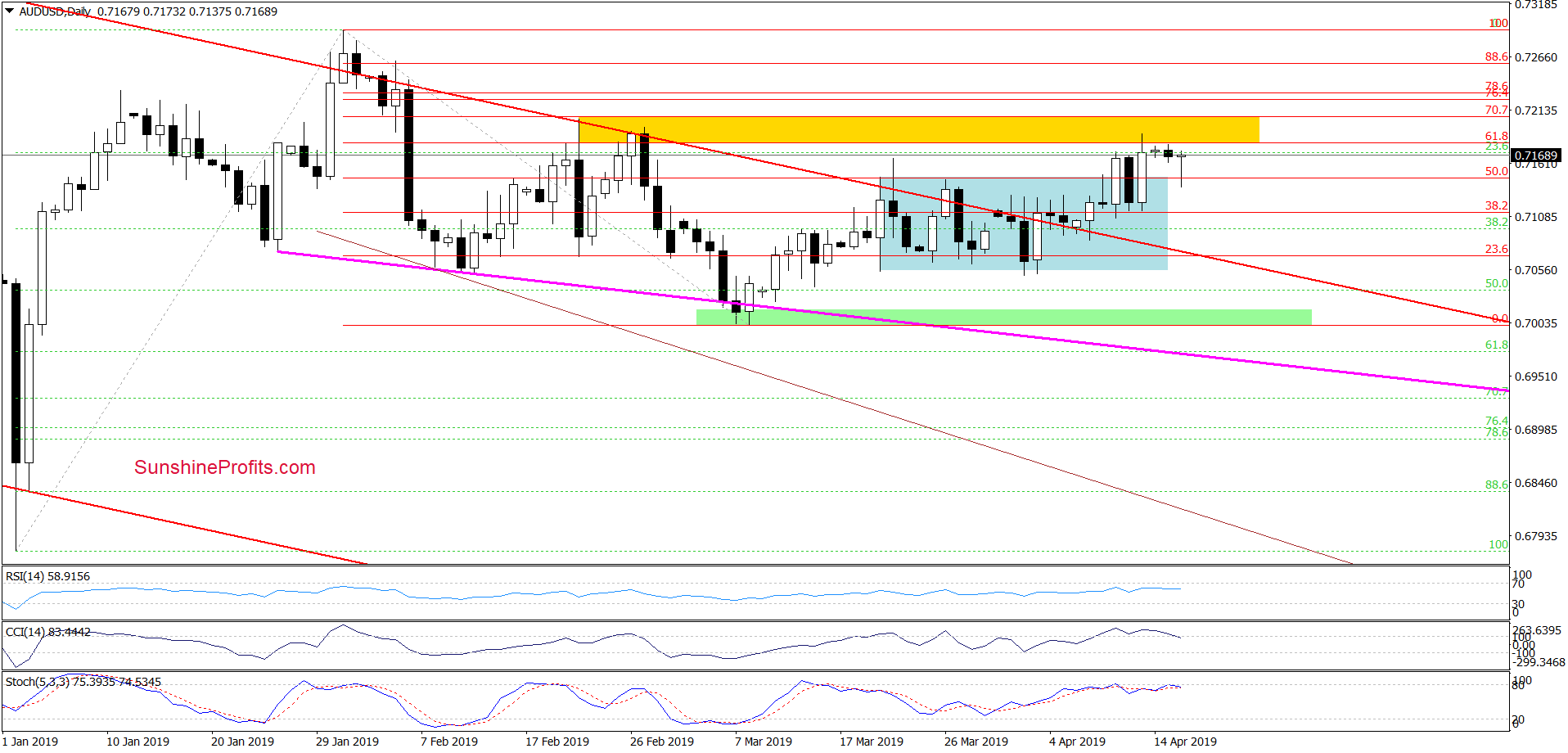The width and height of the screenshot is (1568, 753).
Task: Click the 1 Jan 2019 date label
Action: [x=30, y=742]
